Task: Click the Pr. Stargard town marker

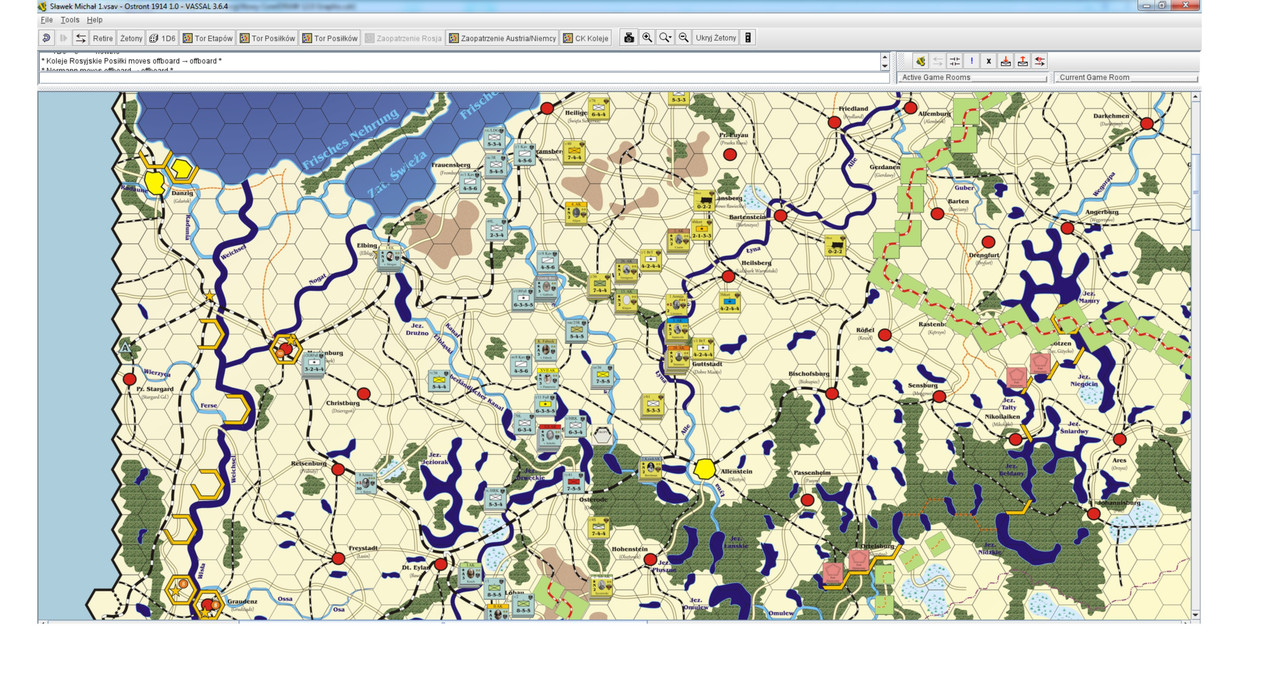Action: [129, 379]
